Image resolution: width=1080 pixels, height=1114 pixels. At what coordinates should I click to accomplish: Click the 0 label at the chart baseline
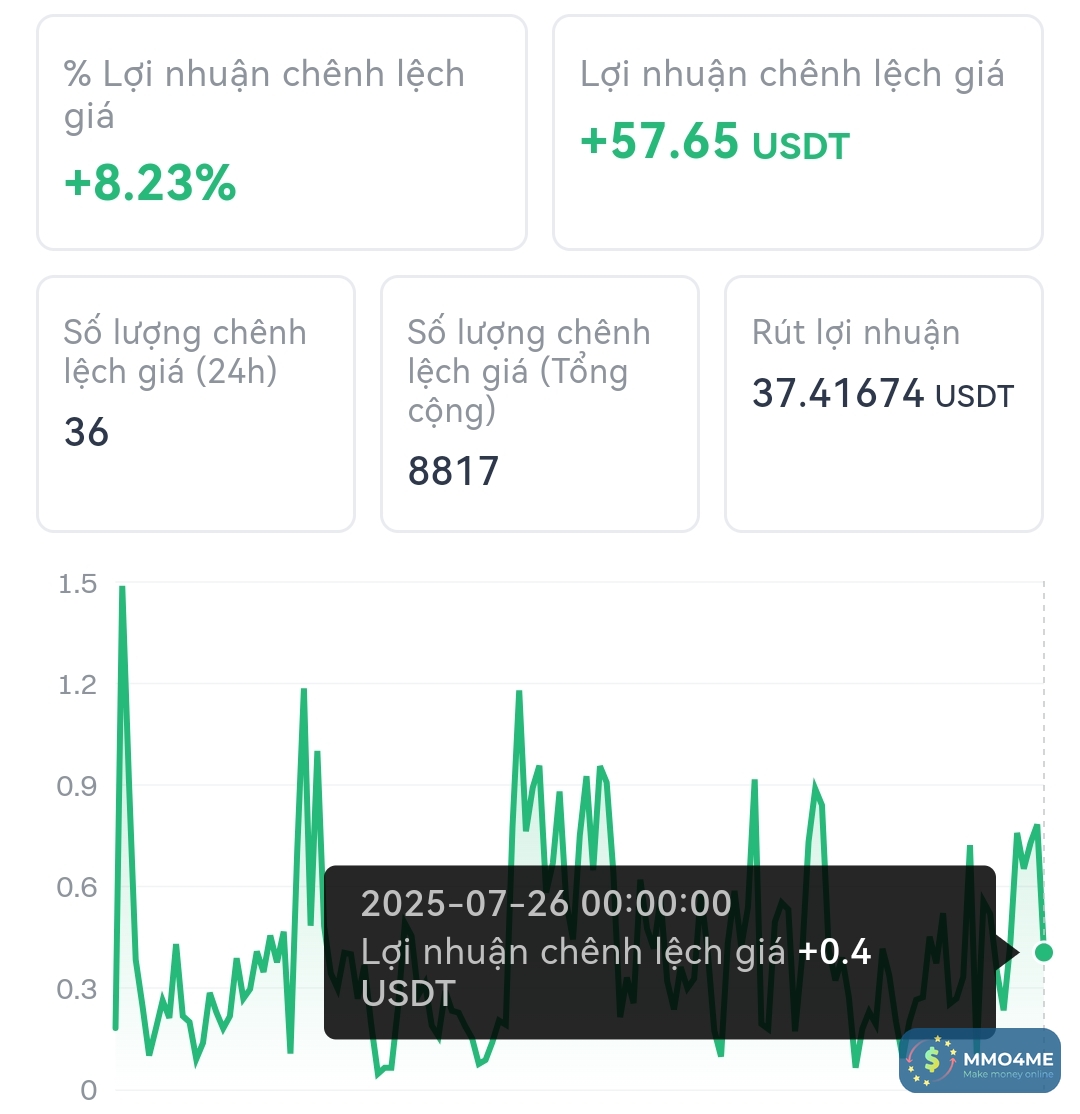click(89, 1090)
